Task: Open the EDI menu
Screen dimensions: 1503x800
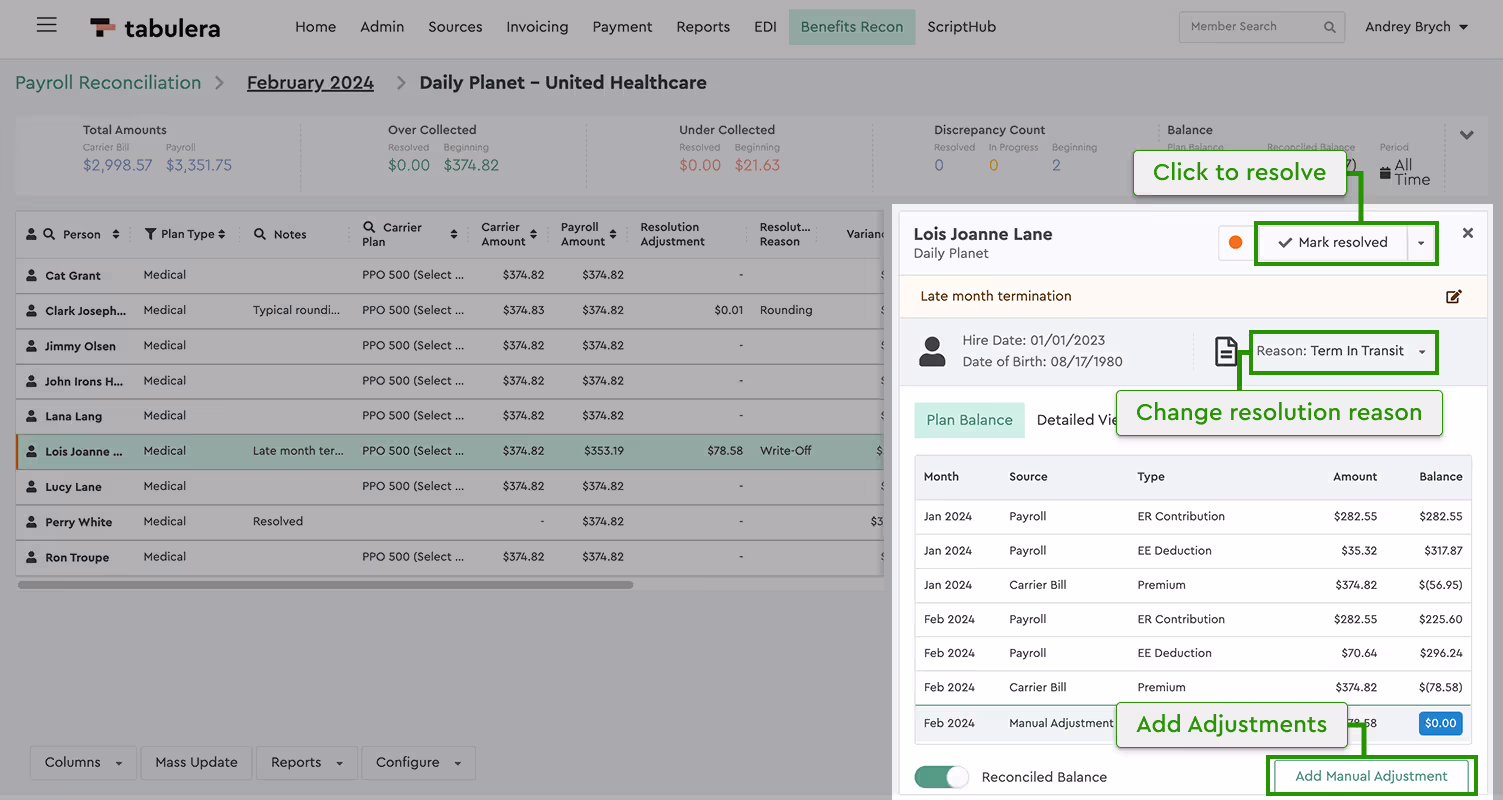Action: pos(765,27)
